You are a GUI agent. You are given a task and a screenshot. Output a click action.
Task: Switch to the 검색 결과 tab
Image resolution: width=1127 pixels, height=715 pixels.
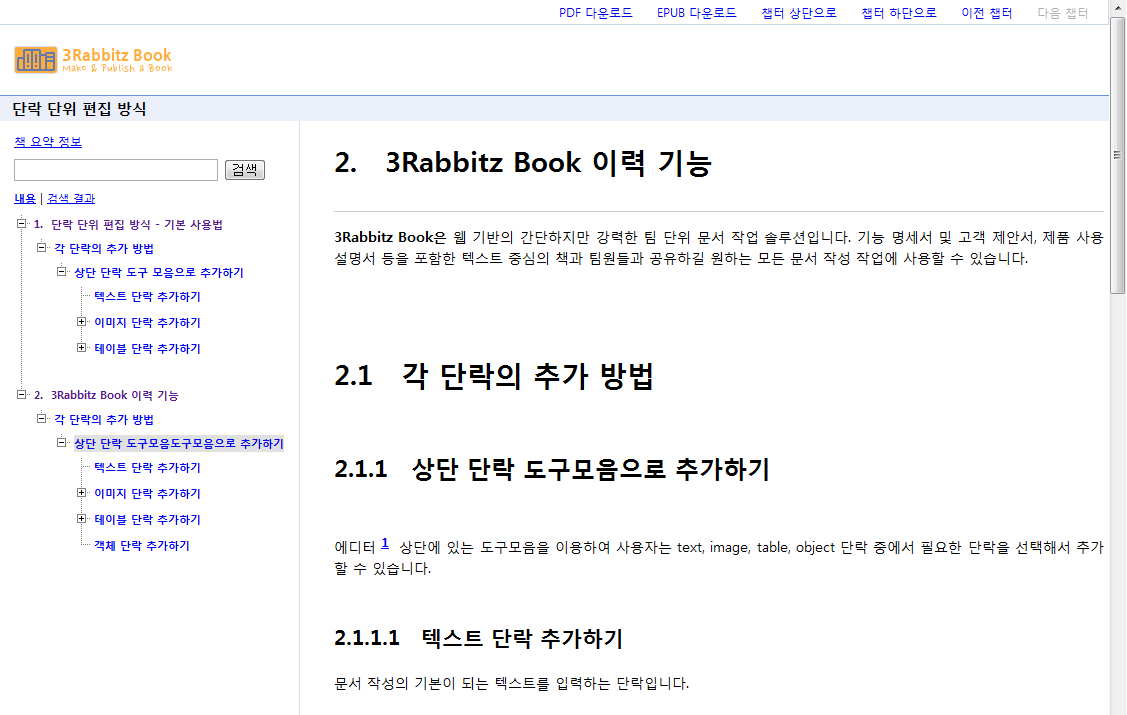(71, 198)
